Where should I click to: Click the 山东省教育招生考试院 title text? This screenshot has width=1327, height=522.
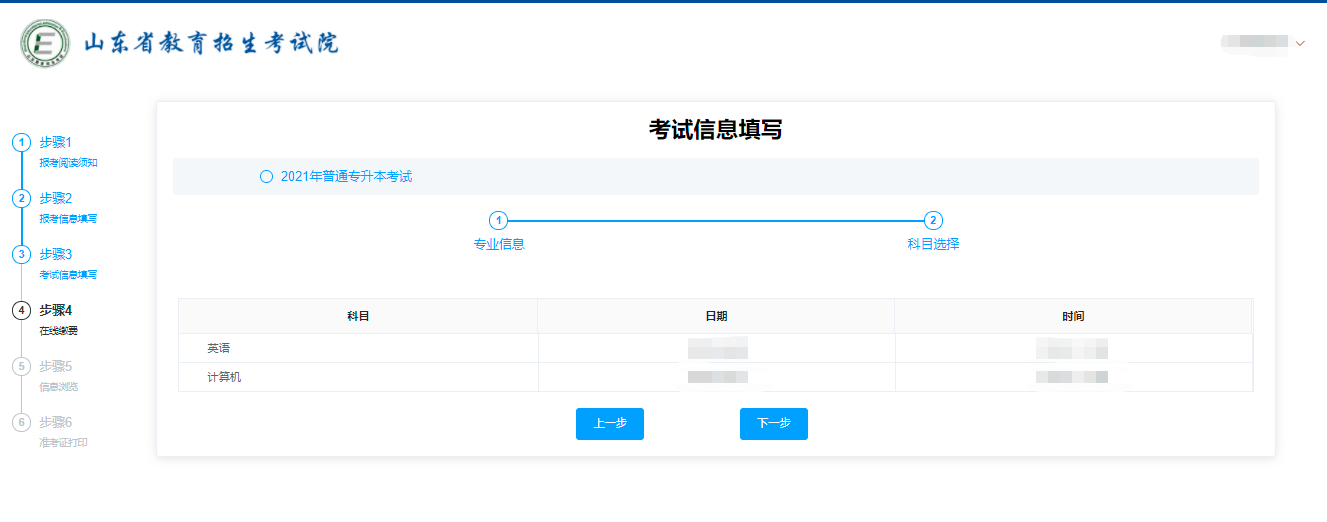pyautogui.click(x=210, y=43)
